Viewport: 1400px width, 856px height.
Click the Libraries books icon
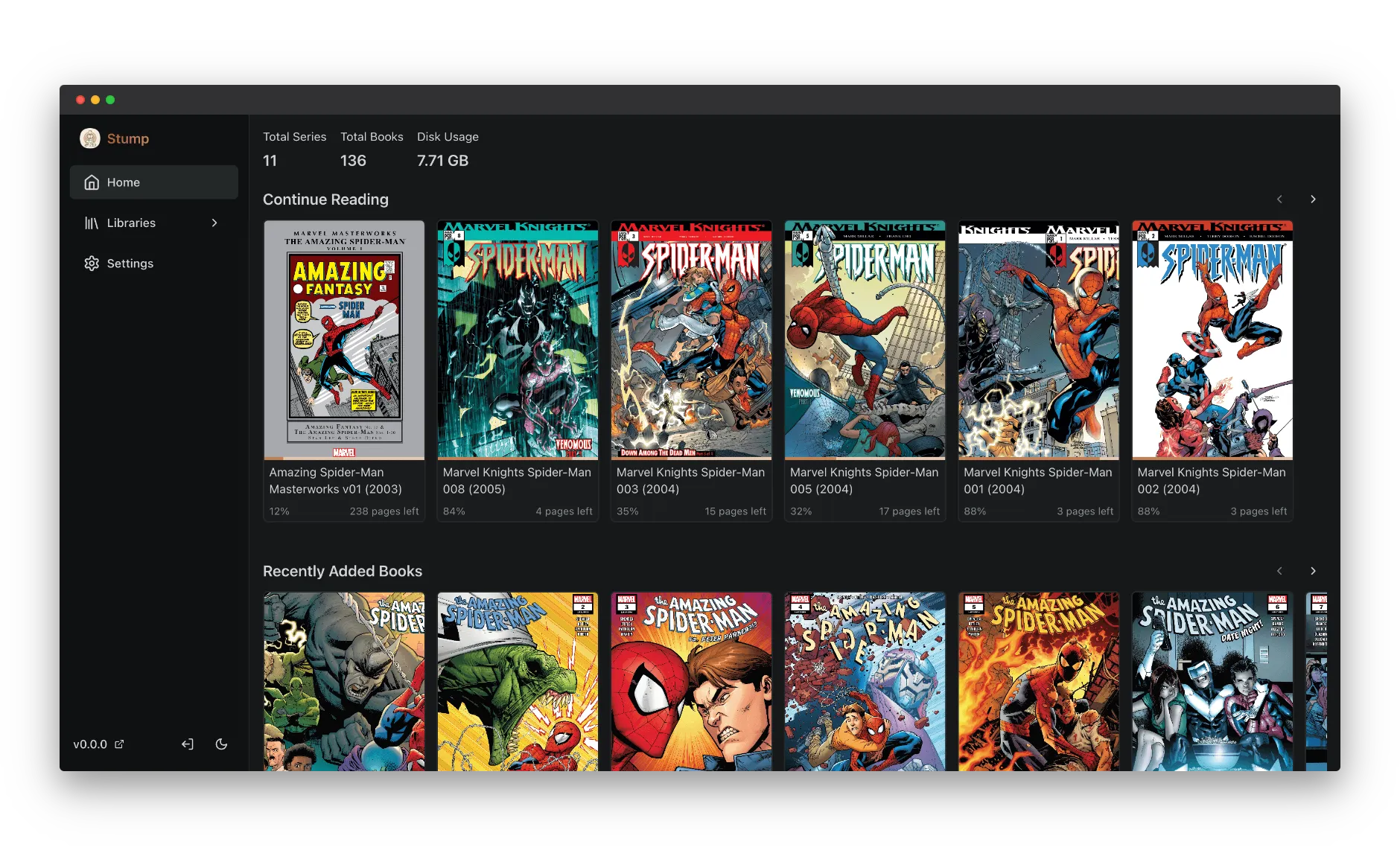pos(92,223)
